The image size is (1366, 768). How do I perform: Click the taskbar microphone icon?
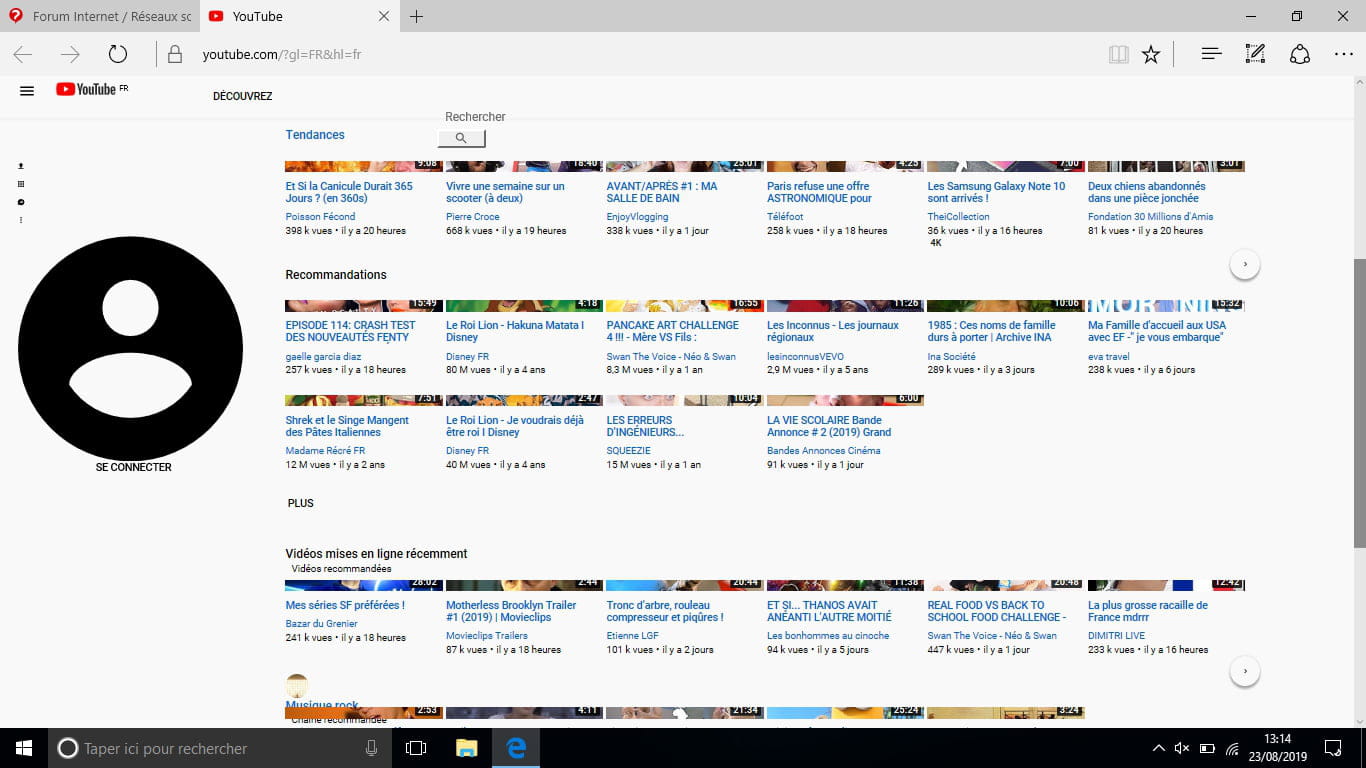click(372, 748)
